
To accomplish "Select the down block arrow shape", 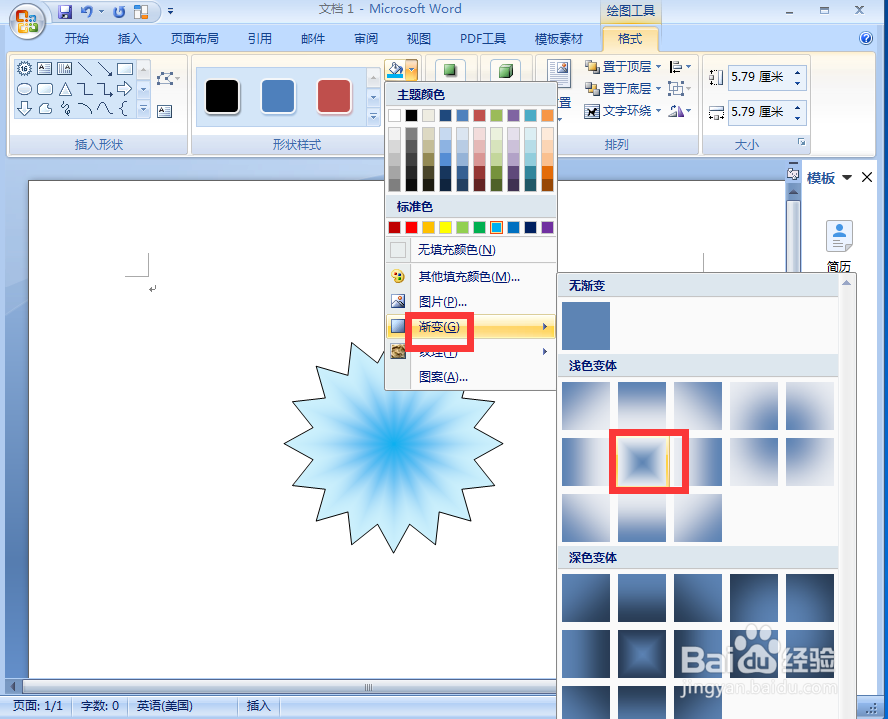I will click(x=24, y=108).
